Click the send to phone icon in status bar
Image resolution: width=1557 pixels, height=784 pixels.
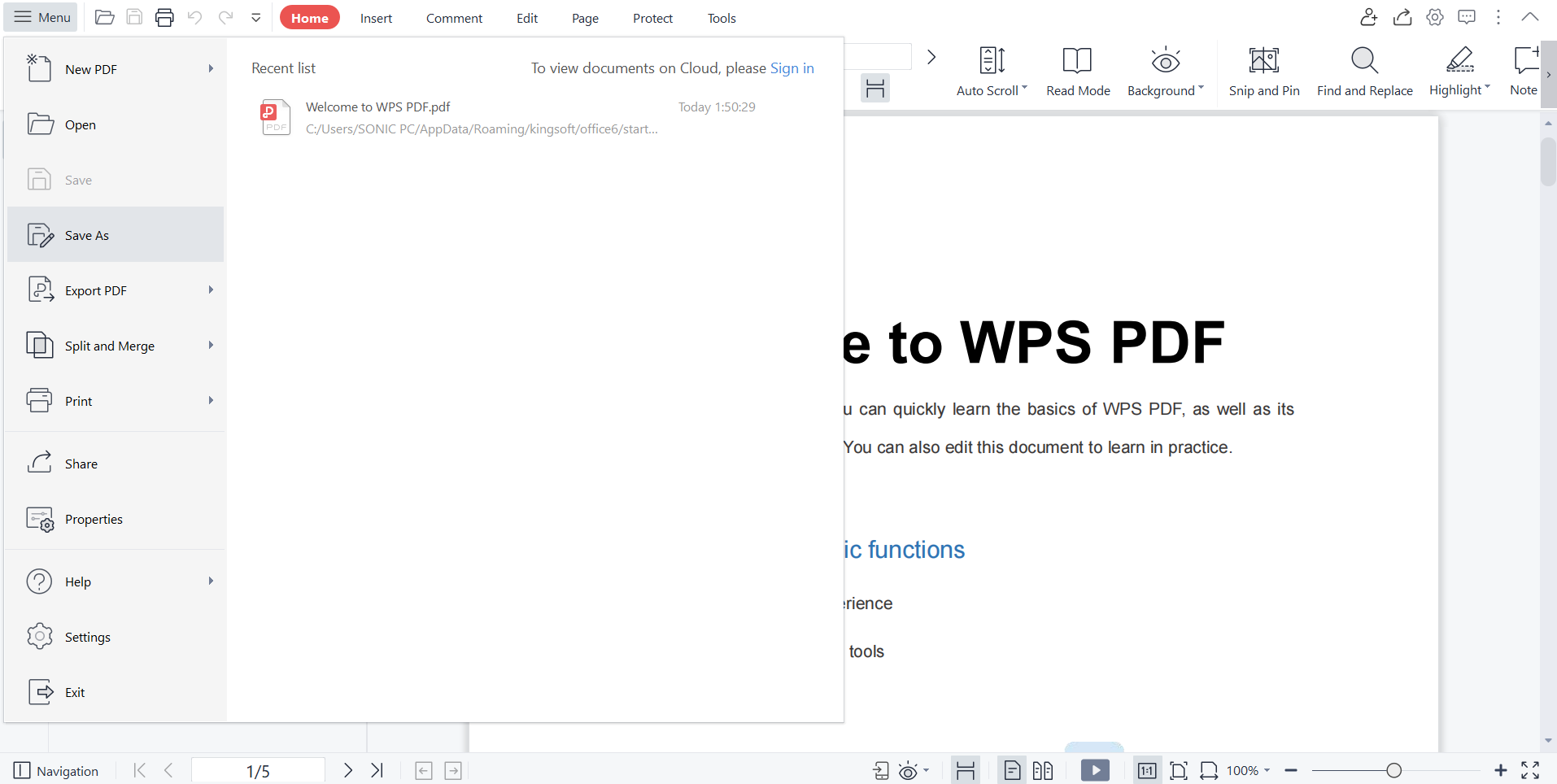pos(881,770)
